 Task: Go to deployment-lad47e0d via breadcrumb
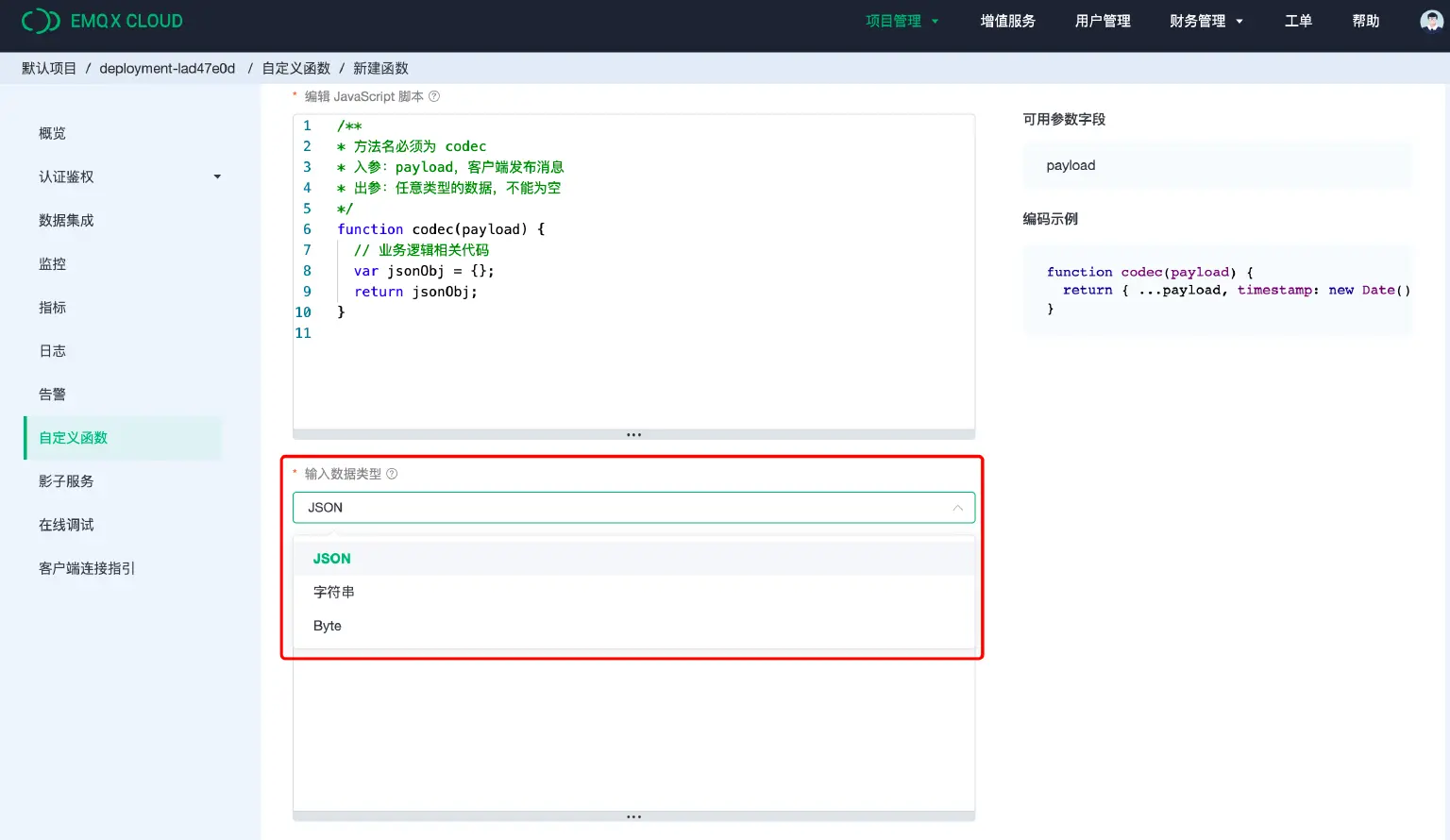click(x=166, y=67)
